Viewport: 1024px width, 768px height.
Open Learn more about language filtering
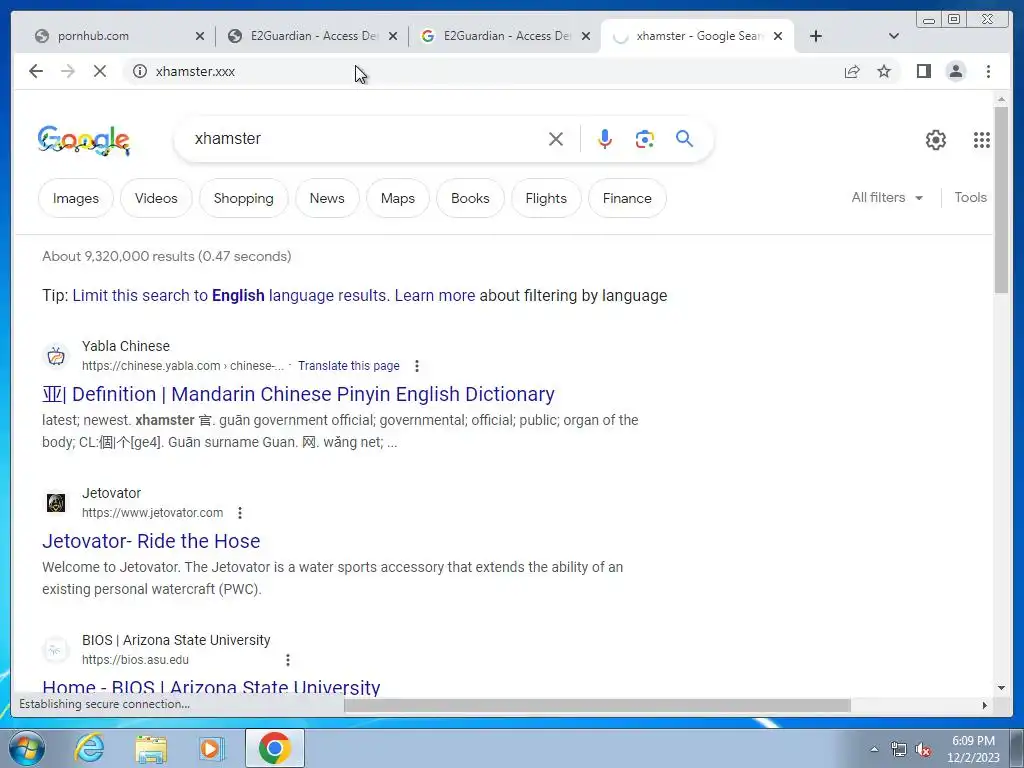(x=435, y=295)
